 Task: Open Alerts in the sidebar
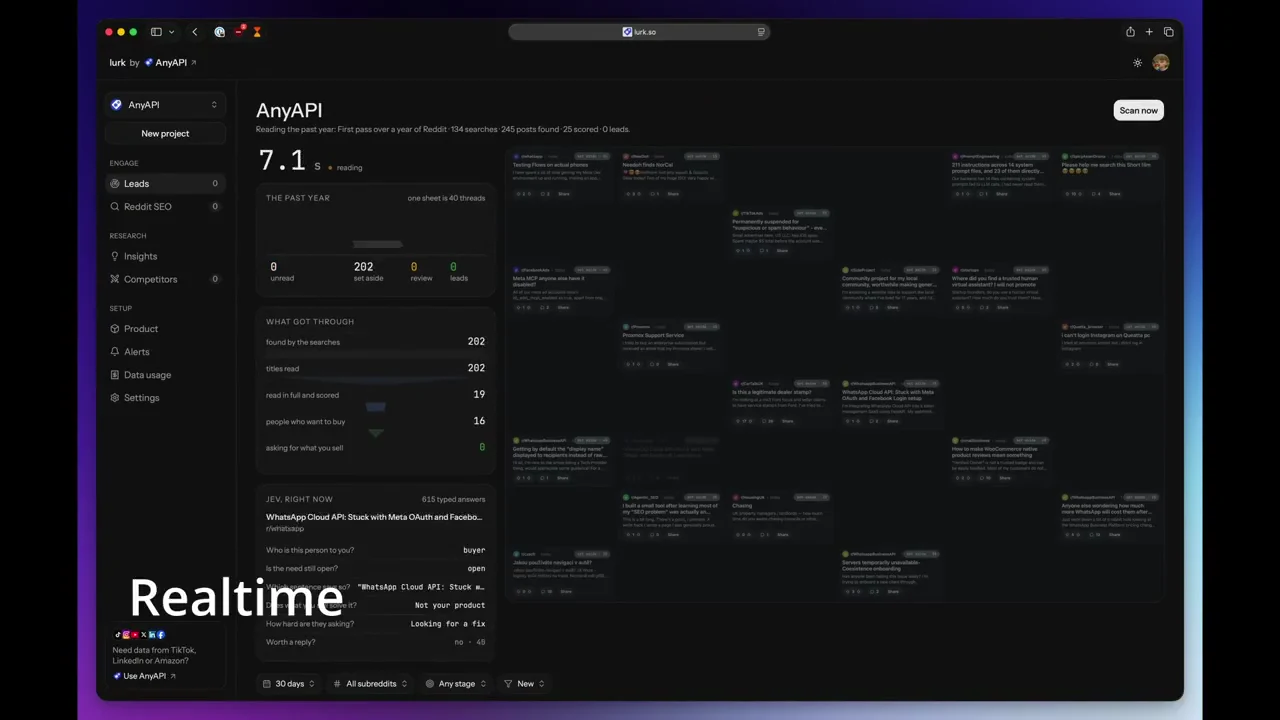coord(165,352)
